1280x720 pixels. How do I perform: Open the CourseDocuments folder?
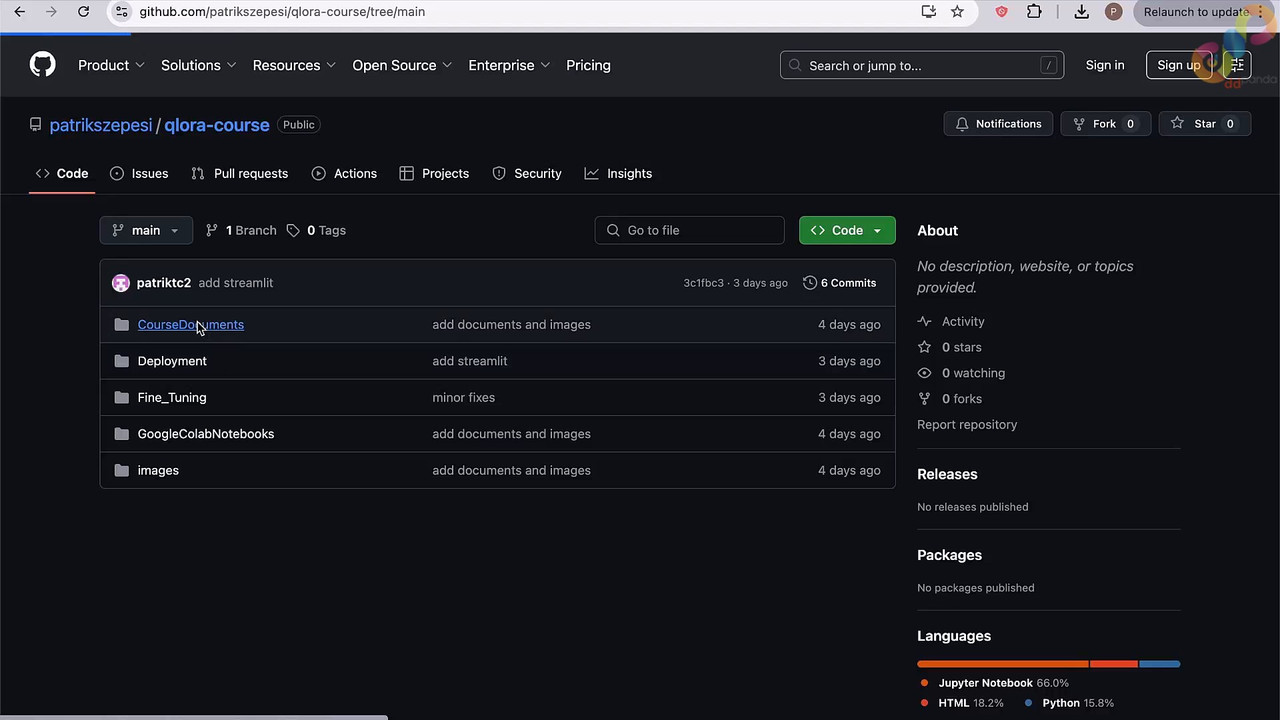(191, 324)
